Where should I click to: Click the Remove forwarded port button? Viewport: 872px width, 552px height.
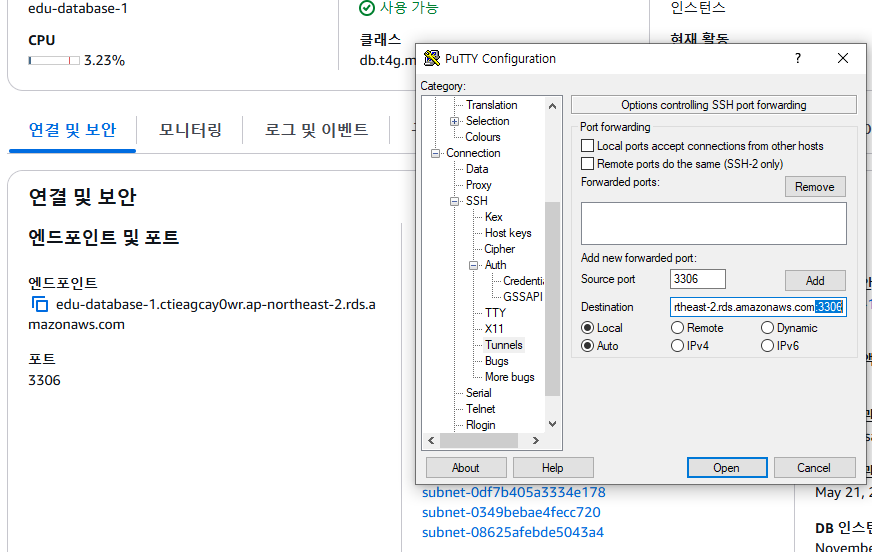(815, 187)
